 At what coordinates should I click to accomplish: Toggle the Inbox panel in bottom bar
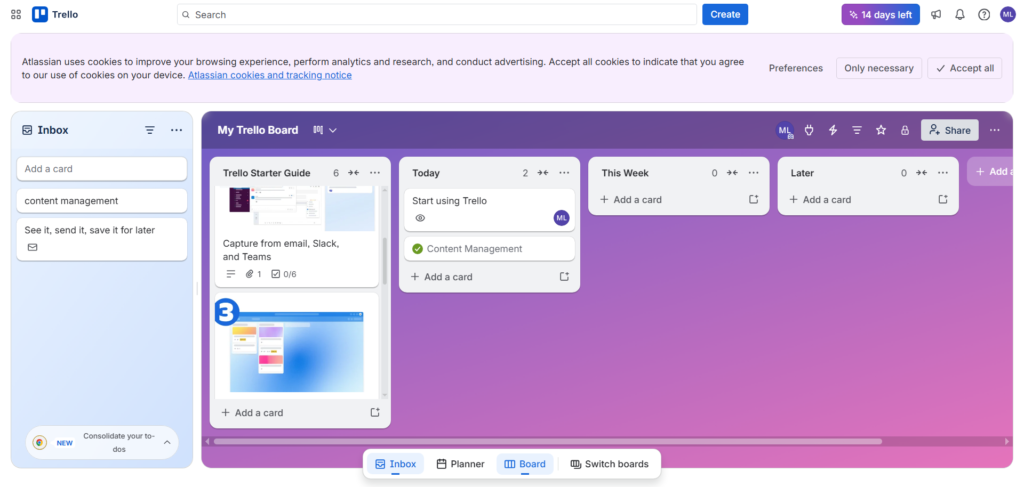(x=395, y=464)
